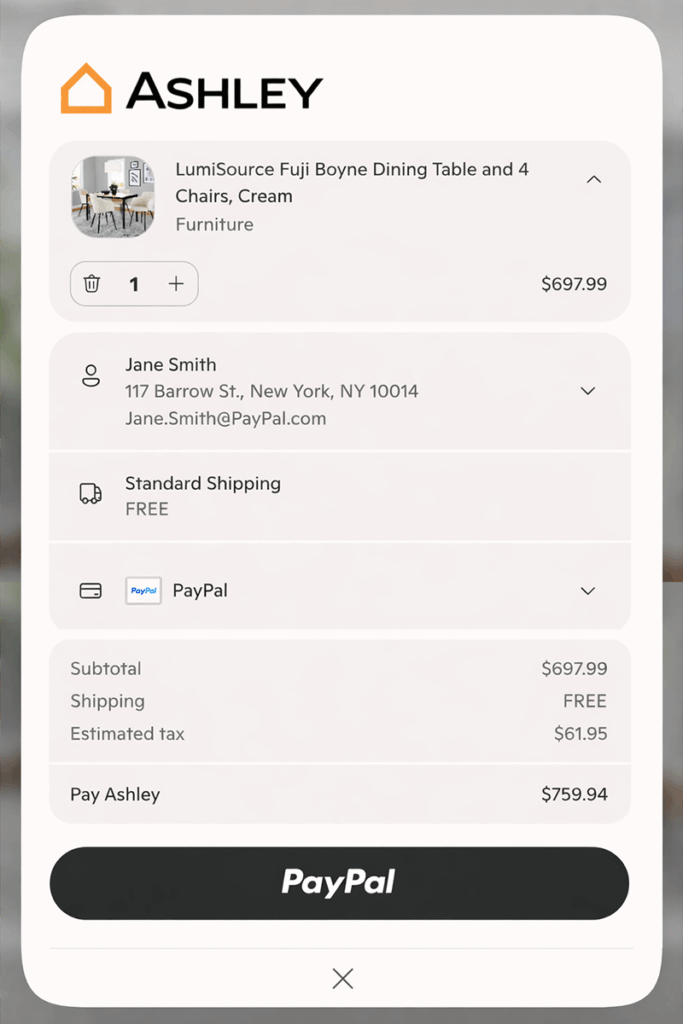Screen dimensions: 683x1024
Task: Collapse the dining table product details
Action: click(594, 179)
